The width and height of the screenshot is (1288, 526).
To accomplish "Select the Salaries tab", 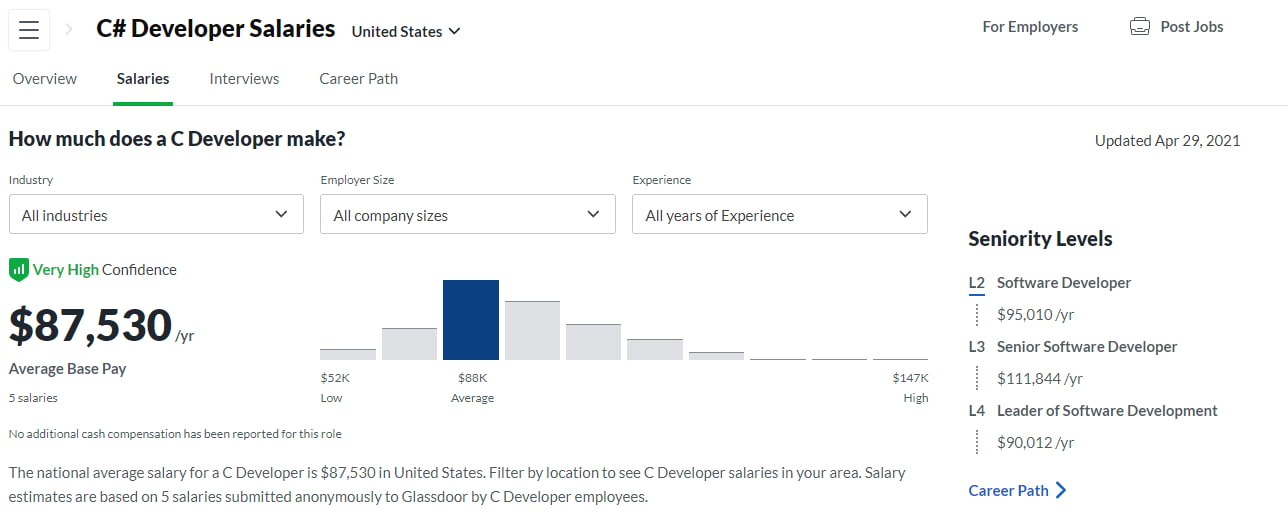I will pyautogui.click(x=143, y=78).
